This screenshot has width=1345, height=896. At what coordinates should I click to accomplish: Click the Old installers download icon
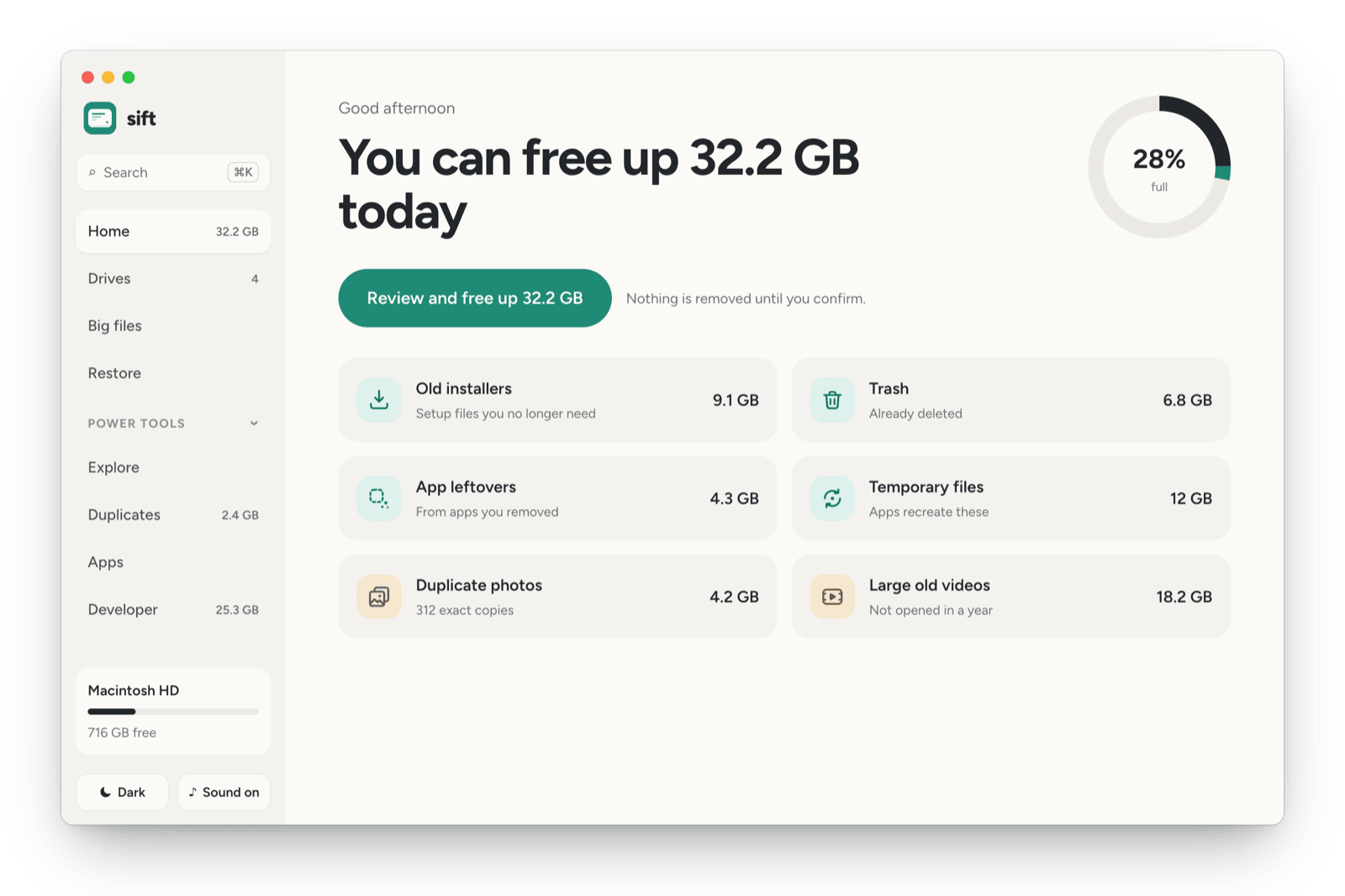pyautogui.click(x=379, y=400)
